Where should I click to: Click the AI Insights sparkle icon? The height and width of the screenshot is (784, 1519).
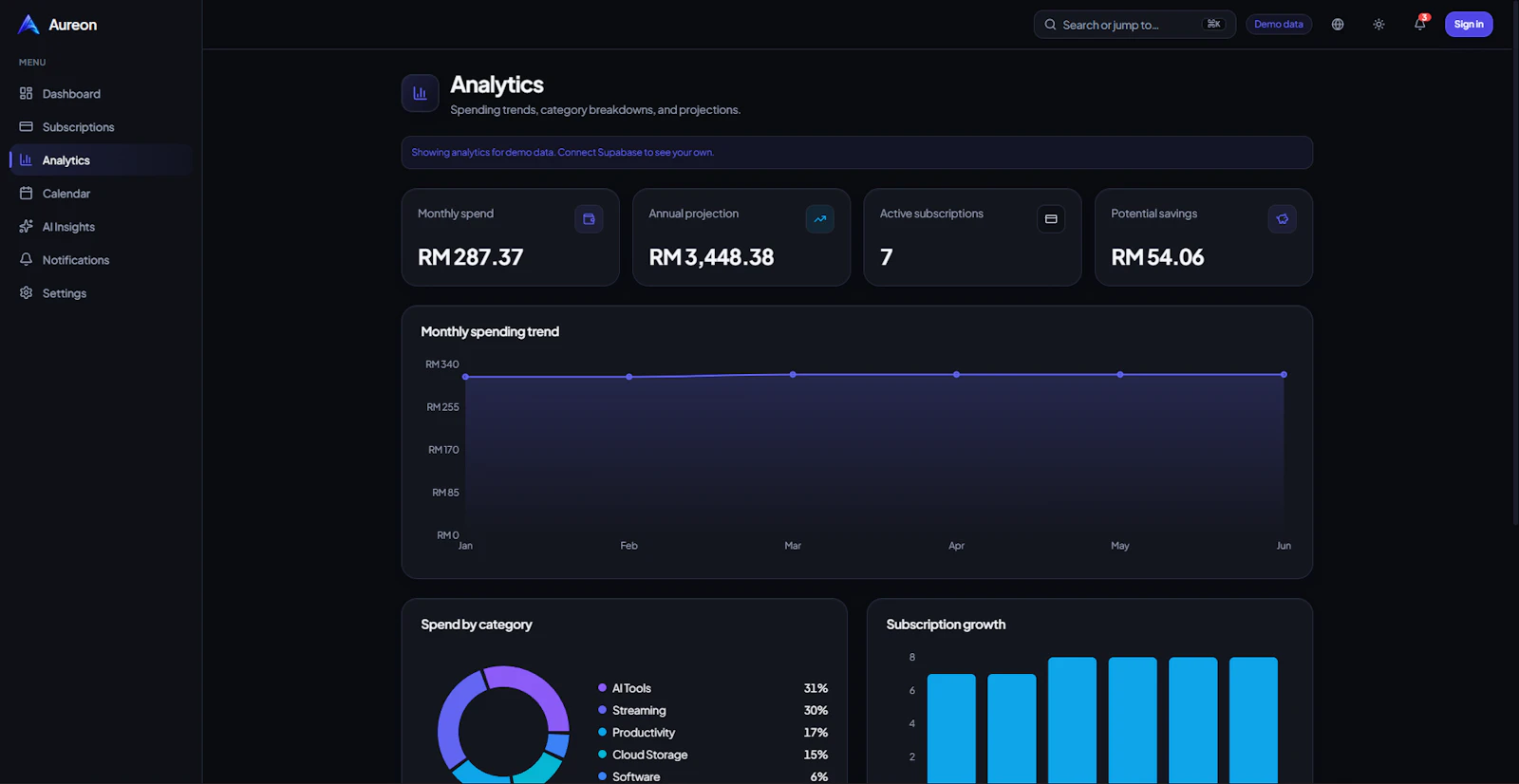click(x=26, y=226)
